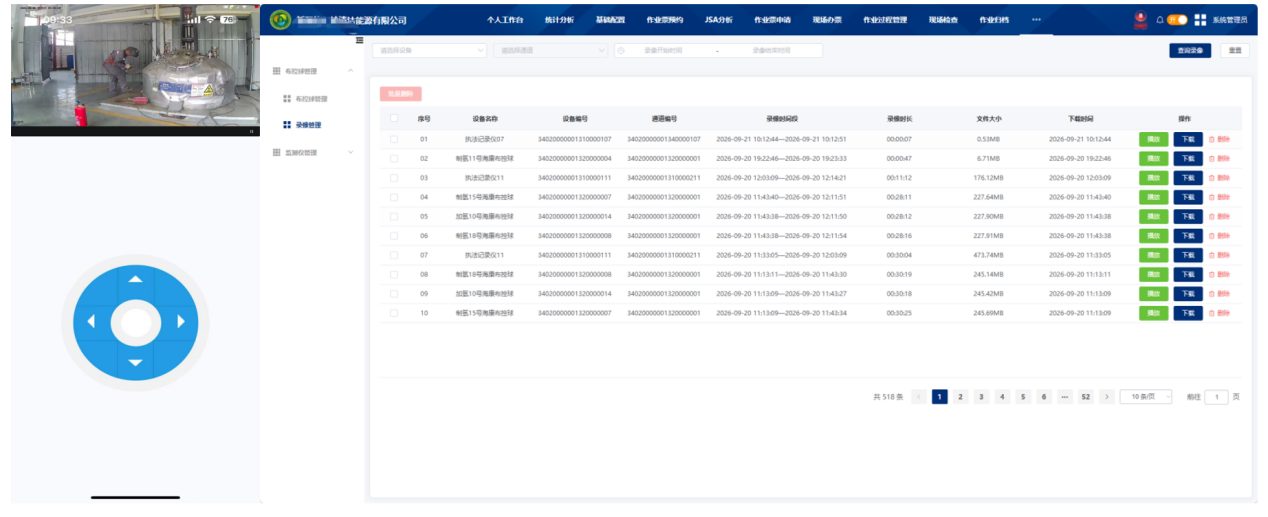Delete recording row 02 via trash icon
Viewport: 1268px width, 517px height.
1212,158
